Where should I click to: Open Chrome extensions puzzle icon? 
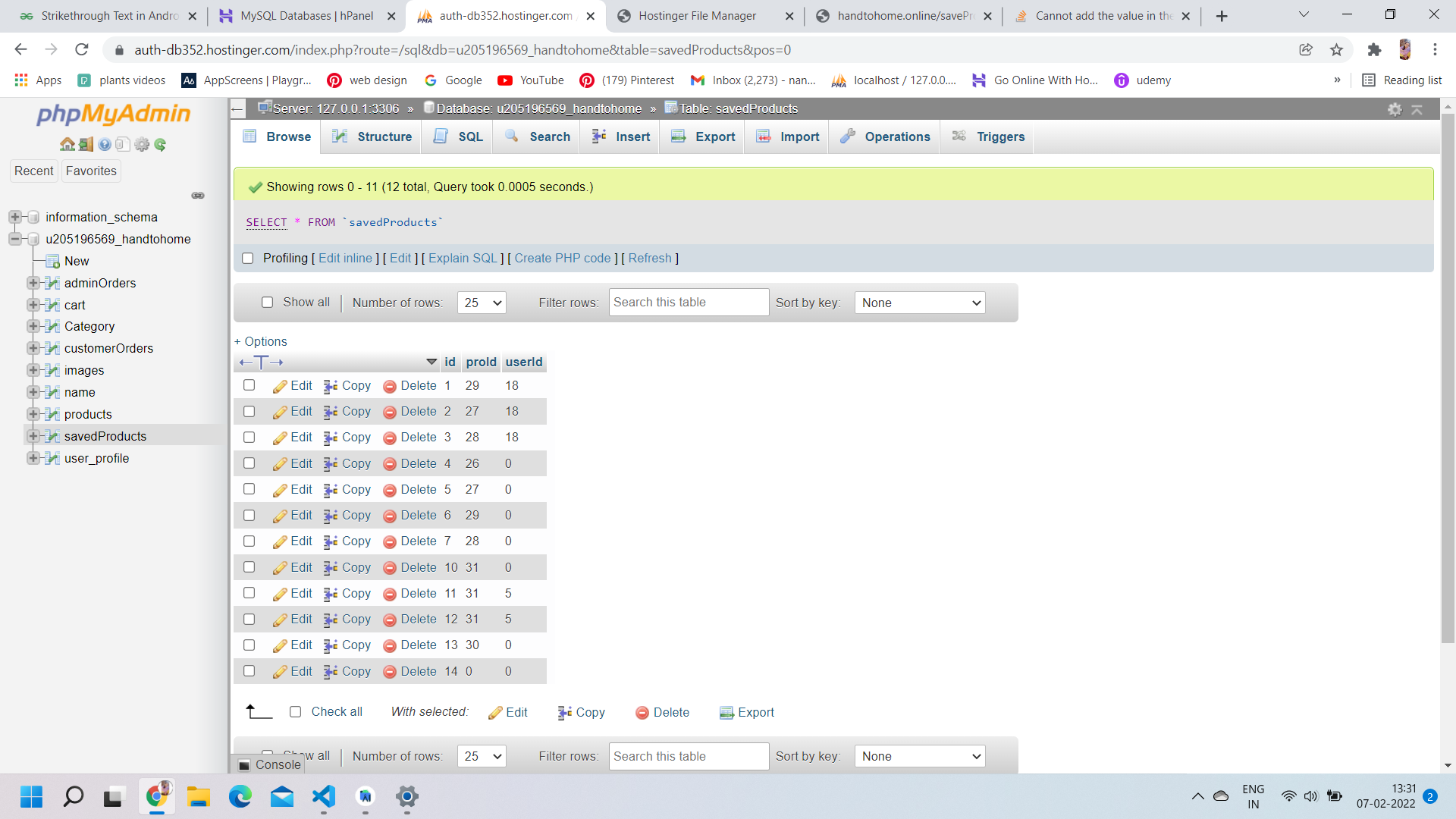[x=1374, y=50]
